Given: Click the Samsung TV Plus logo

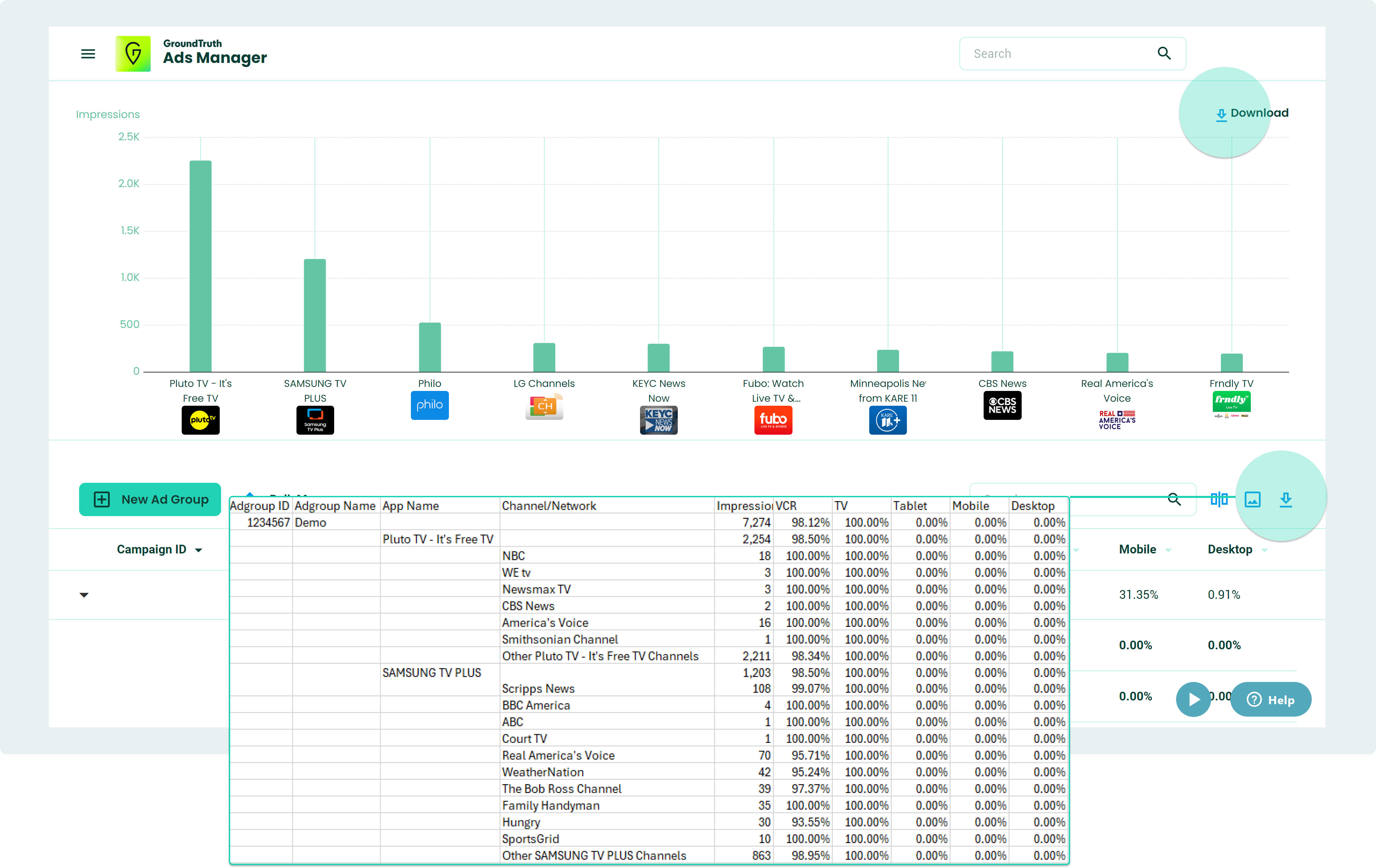Looking at the screenshot, I should pyautogui.click(x=315, y=420).
